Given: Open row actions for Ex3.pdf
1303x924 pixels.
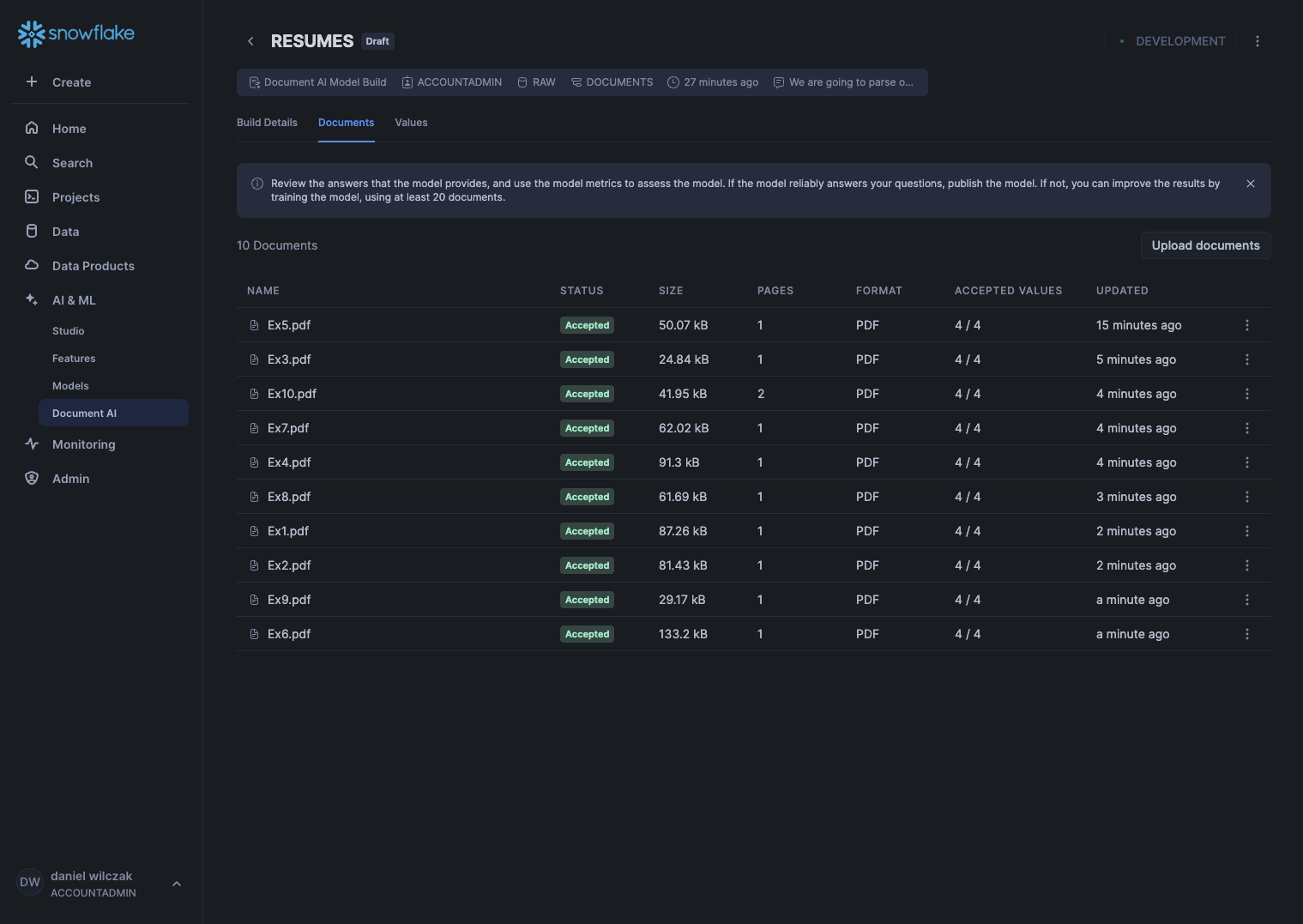Looking at the screenshot, I should click(1247, 359).
